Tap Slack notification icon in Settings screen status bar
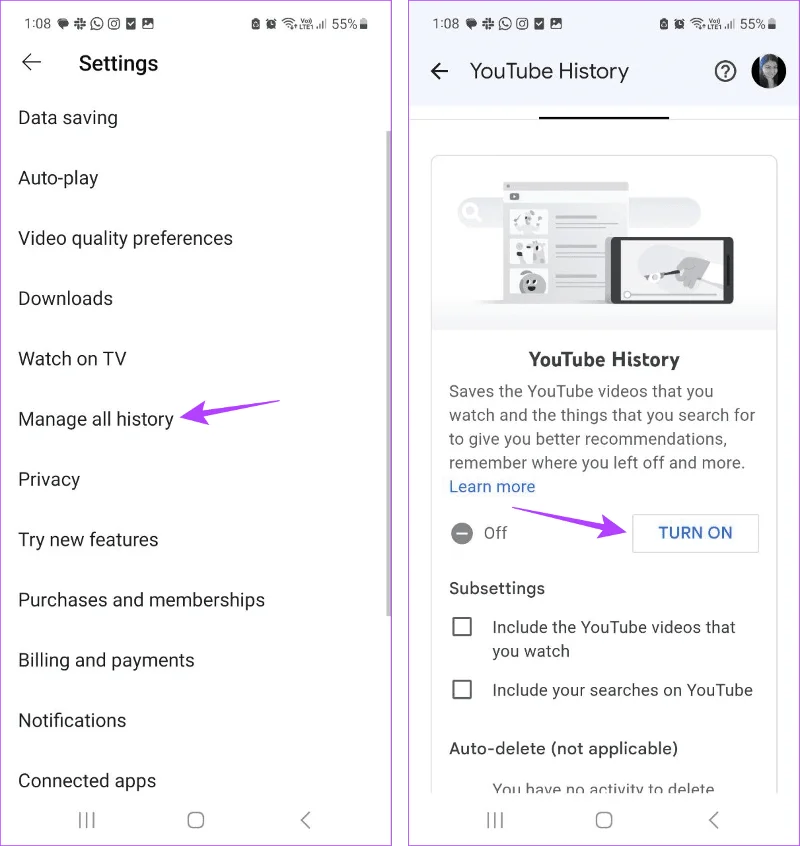This screenshot has height=846, width=800. coord(80,24)
